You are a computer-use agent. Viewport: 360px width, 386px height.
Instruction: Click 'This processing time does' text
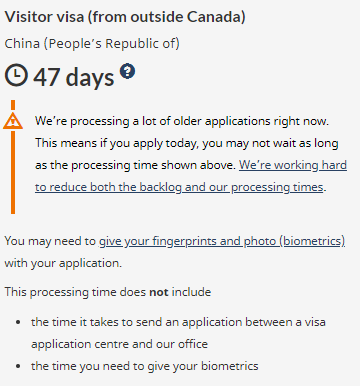click(75, 292)
